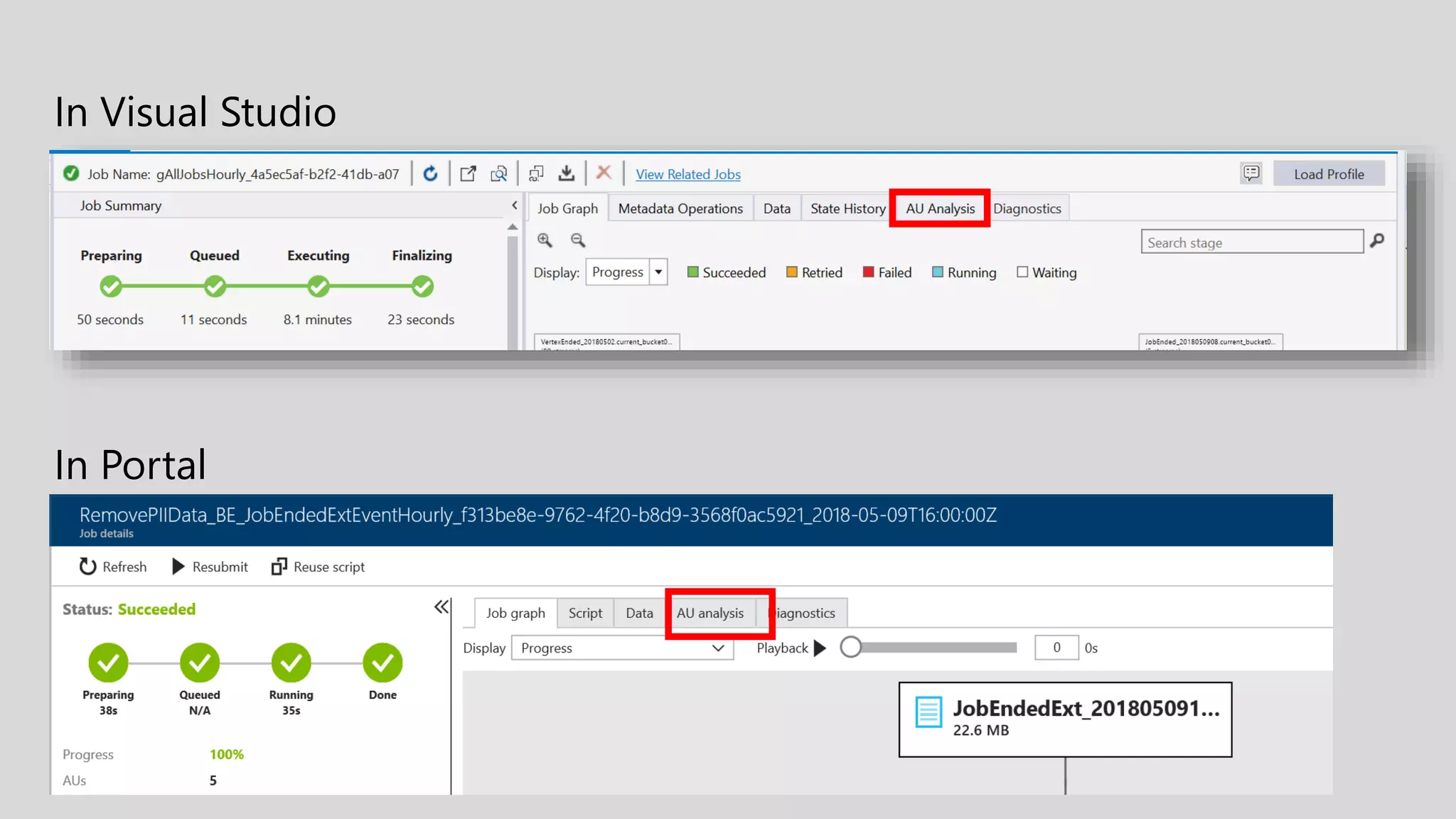Click the Job Summary scrollbar up arrow
The image size is (1456, 819).
click(513, 227)
